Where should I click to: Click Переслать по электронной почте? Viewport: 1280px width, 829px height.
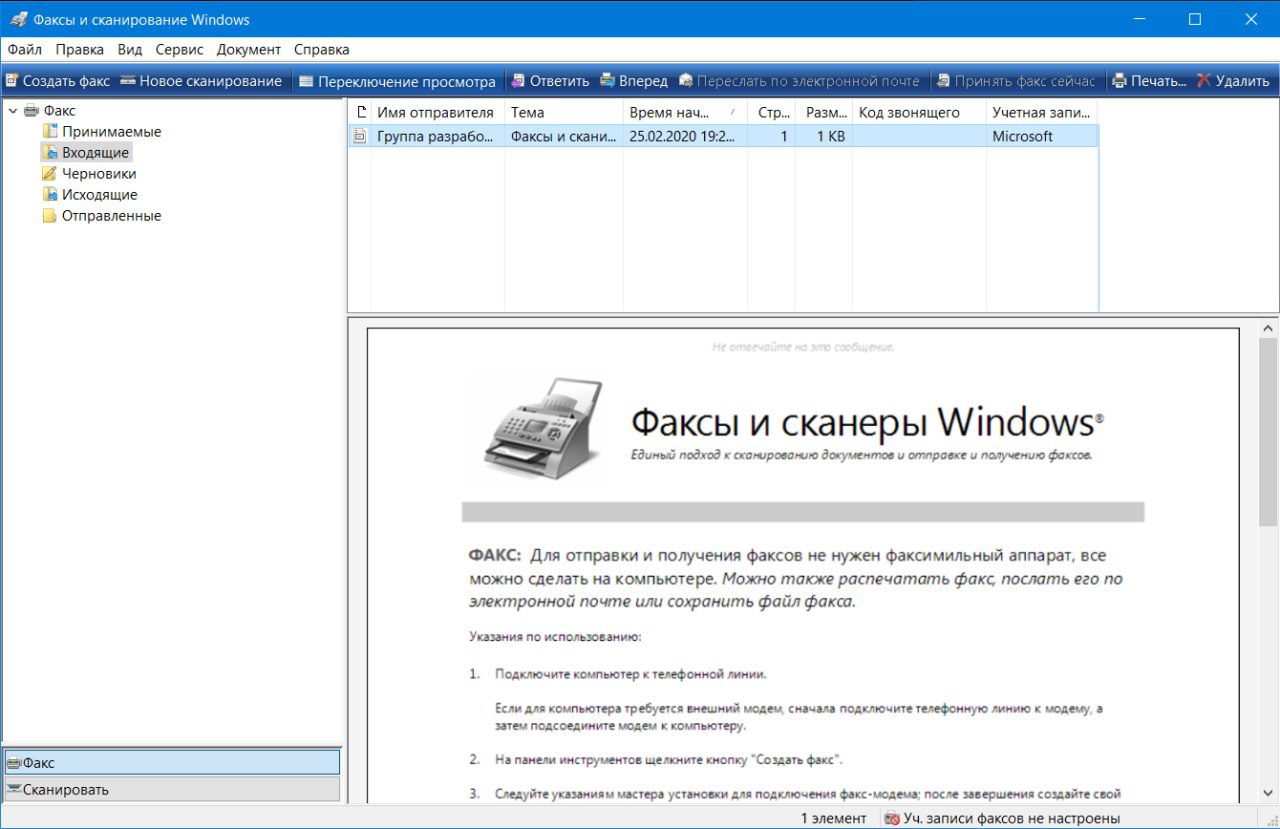coord(798,81)
